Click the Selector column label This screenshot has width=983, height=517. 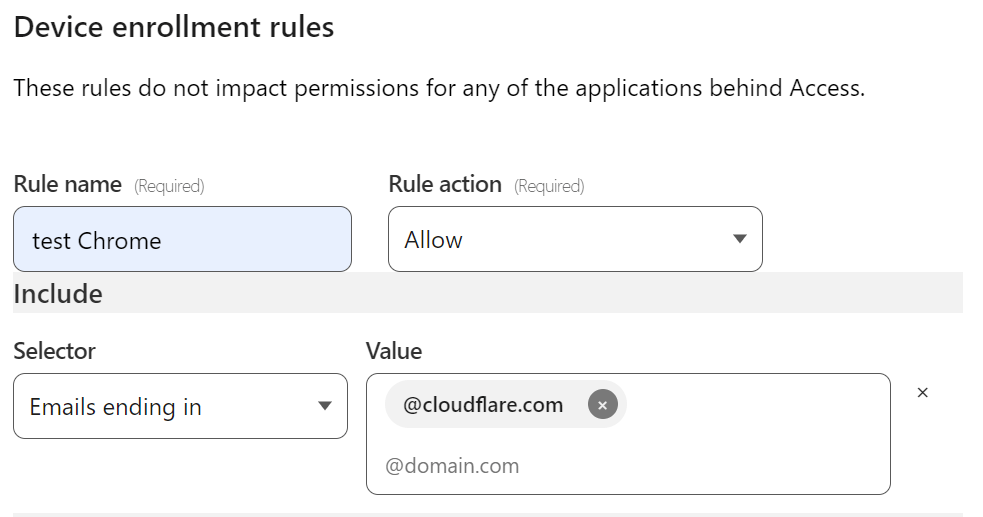(55, 351)
